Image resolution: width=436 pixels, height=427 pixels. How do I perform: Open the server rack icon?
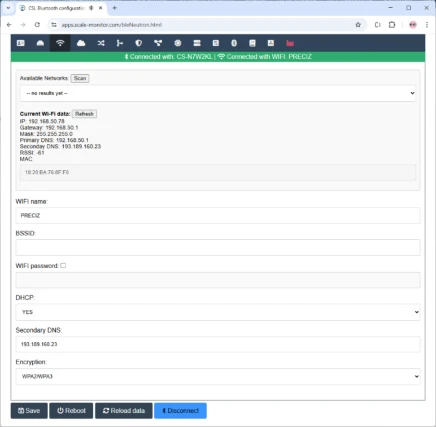[197, 43]
